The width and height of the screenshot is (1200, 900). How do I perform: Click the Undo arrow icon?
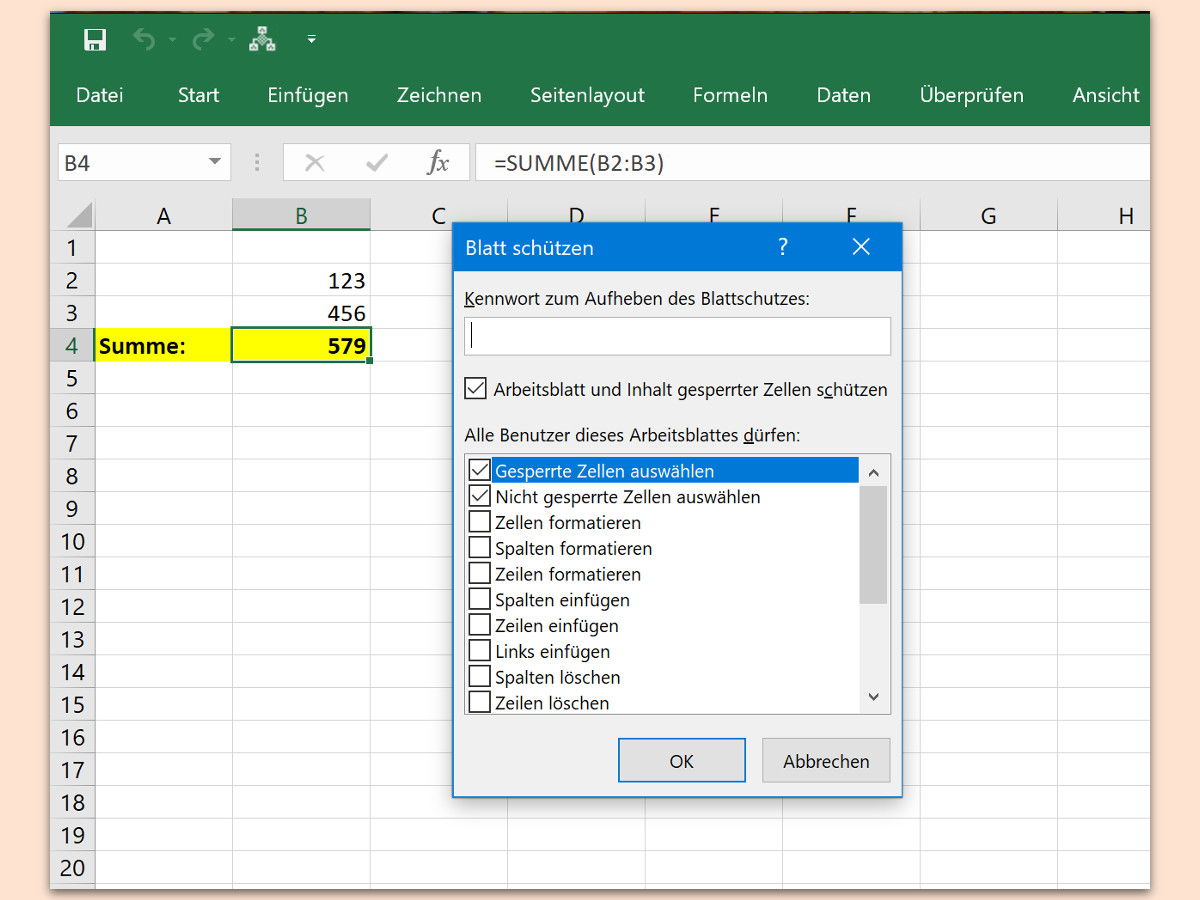click(144, 40)
